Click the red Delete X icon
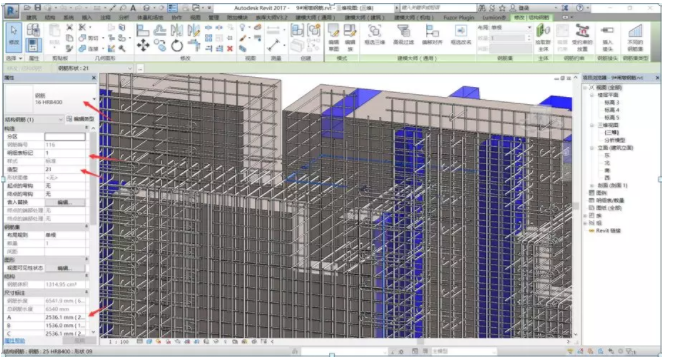Screen dimensions: 673x362 [230, 49]
